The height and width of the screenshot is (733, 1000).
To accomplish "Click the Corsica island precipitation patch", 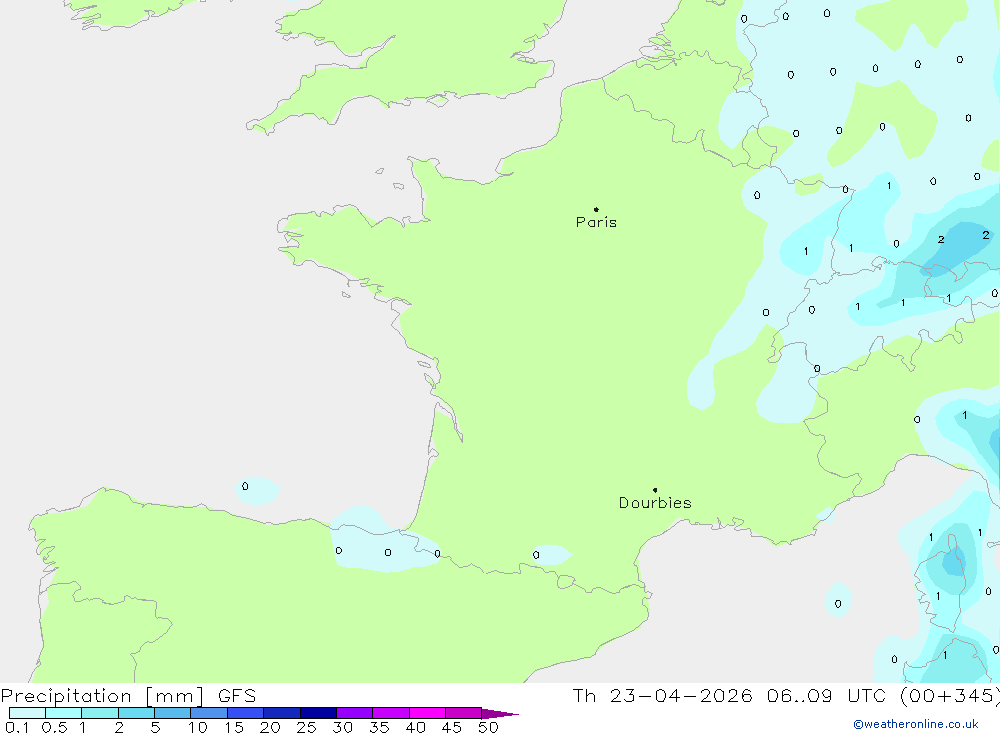I will (x=952, y=565).
